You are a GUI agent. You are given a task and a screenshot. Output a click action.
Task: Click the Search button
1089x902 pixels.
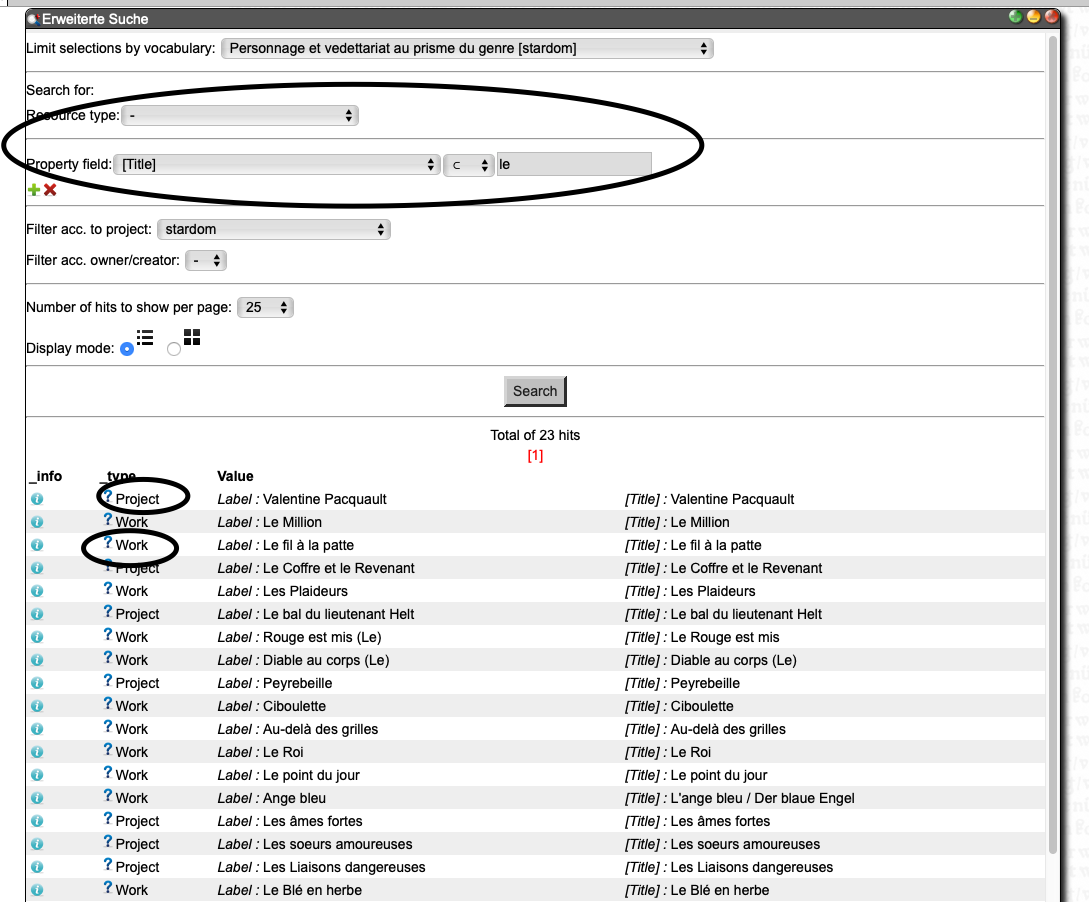(x=535, y=391)
